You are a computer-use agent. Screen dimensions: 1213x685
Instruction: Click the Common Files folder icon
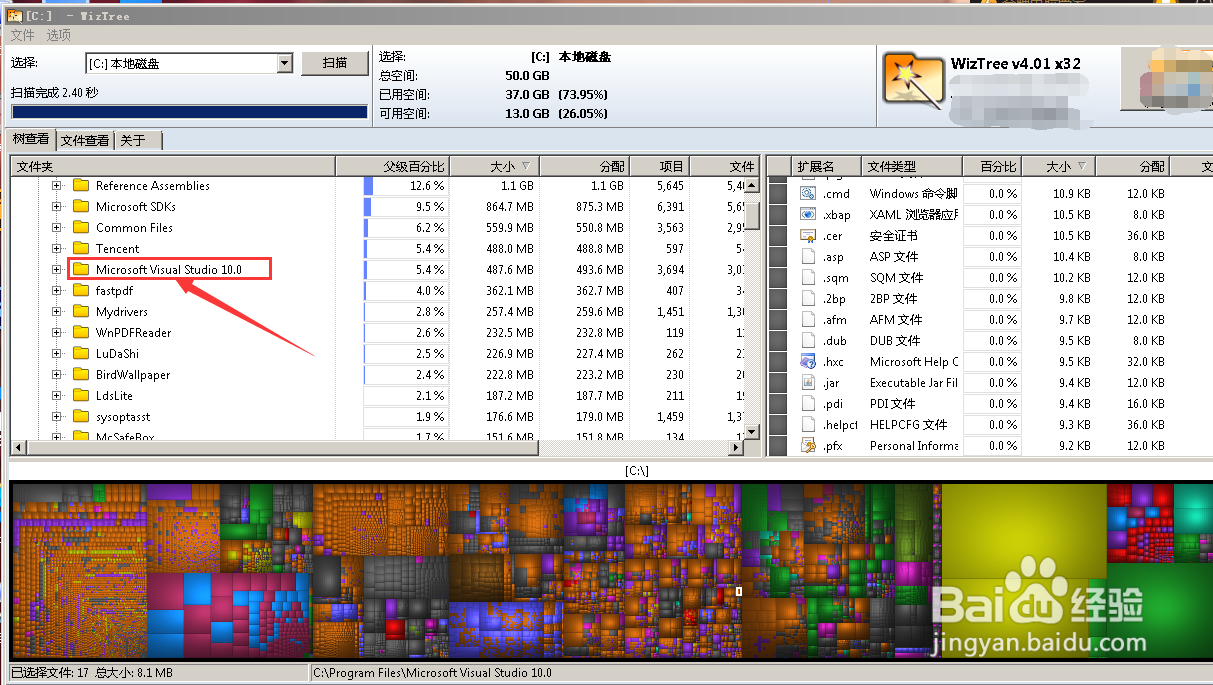pyautogui.click(x=81, y=227)
